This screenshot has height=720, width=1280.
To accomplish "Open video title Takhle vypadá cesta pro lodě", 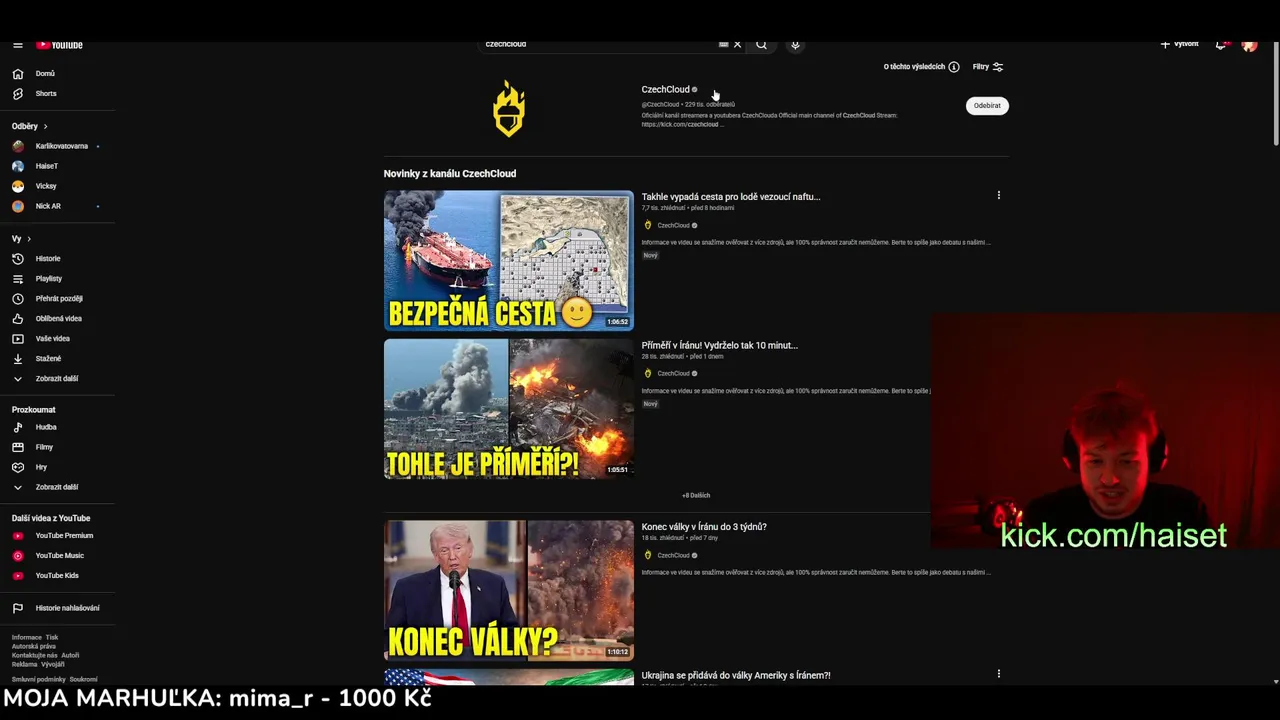I will (x=730, y=197).
